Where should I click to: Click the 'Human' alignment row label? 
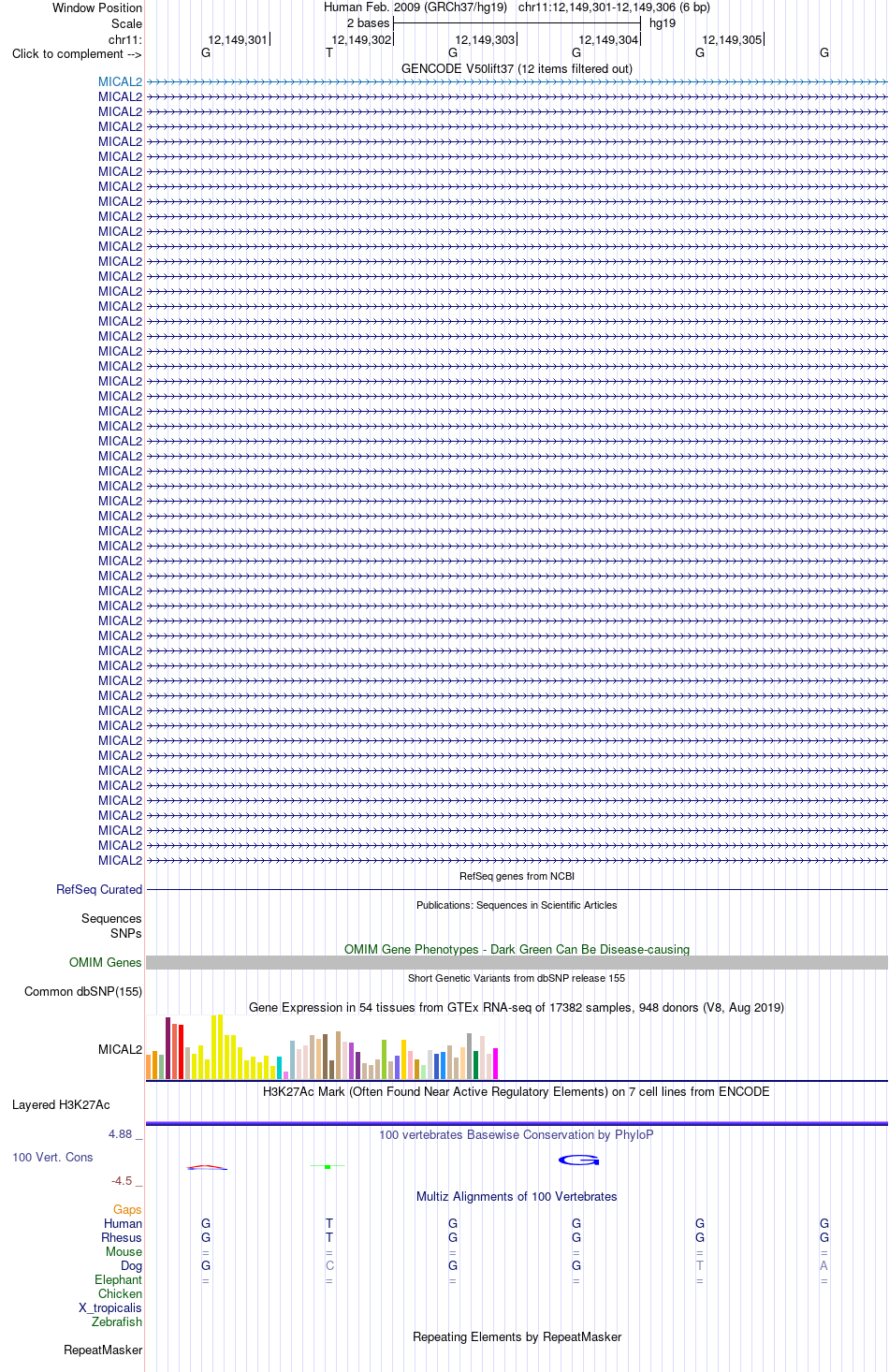click(x=123, y=1223)
